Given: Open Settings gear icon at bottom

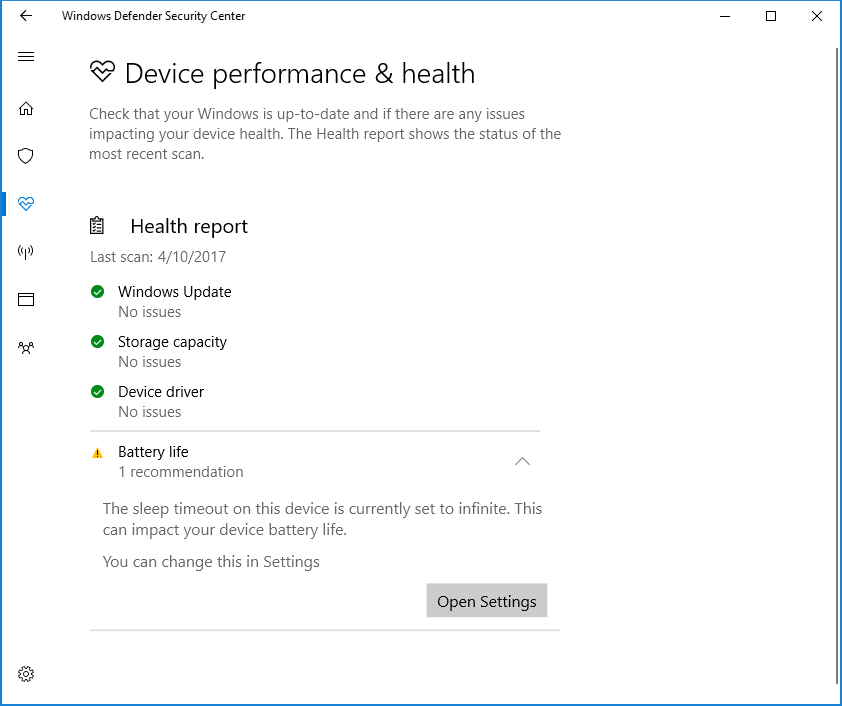Looking at the screenshot, I should [x=26, y=674].
